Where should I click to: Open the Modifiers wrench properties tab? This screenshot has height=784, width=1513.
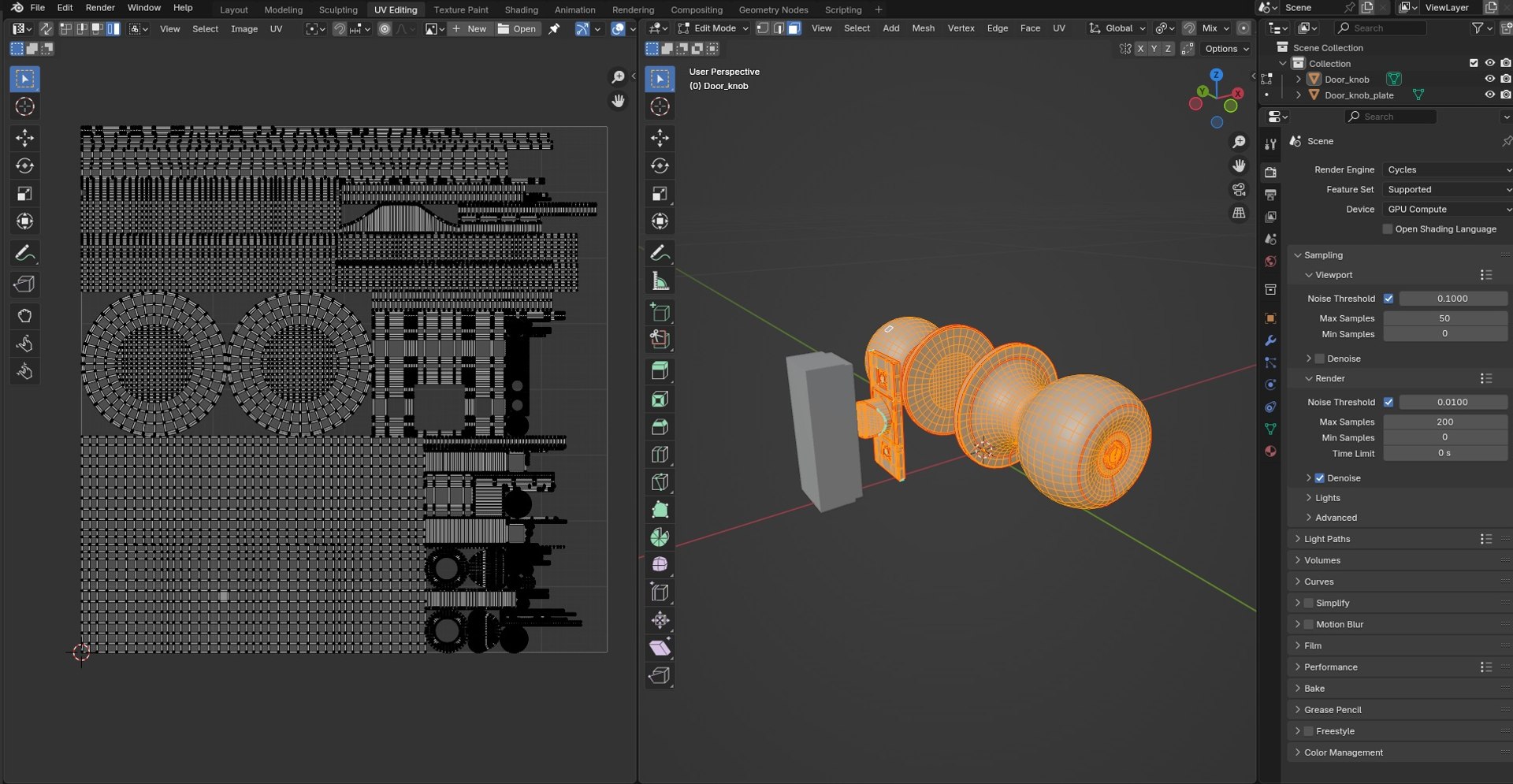(1270, 340)
